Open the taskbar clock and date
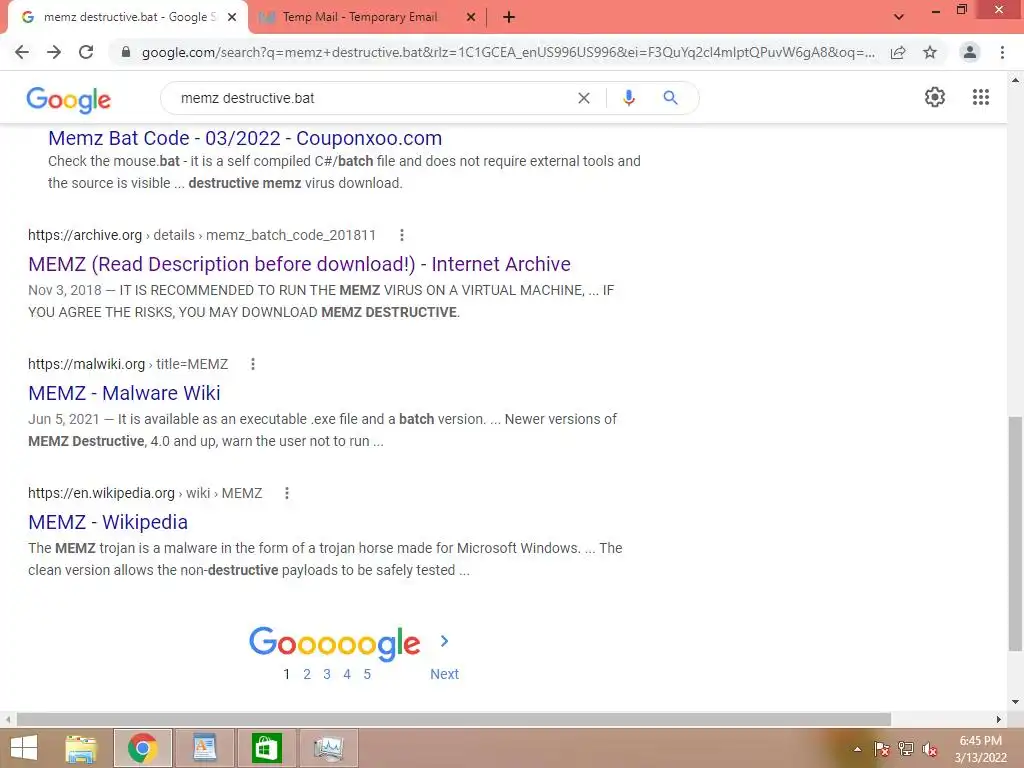Viewport: 1024px width, 768px height. click(980, 749)
